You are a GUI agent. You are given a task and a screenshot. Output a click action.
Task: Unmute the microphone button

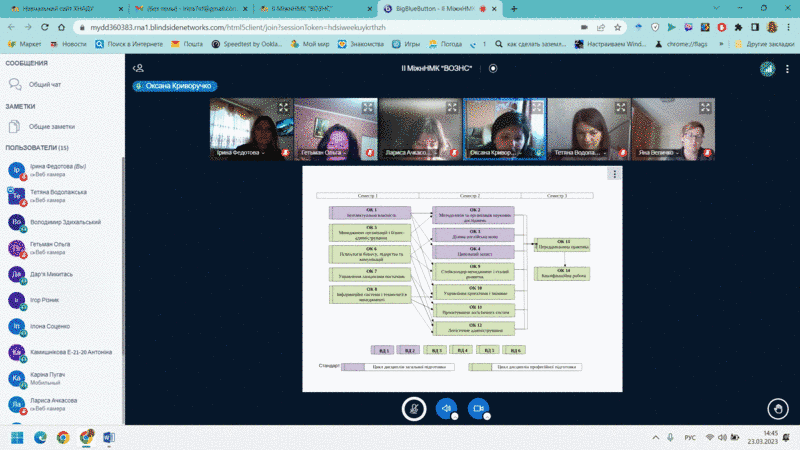point(414,409)
